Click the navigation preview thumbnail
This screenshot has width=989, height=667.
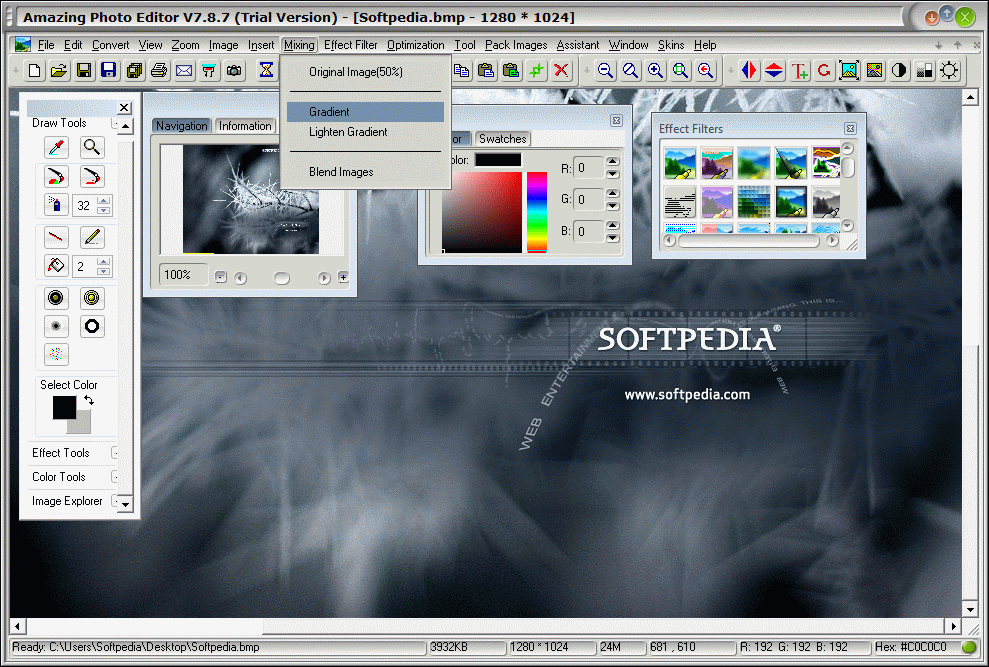click(x=250, y=199)
